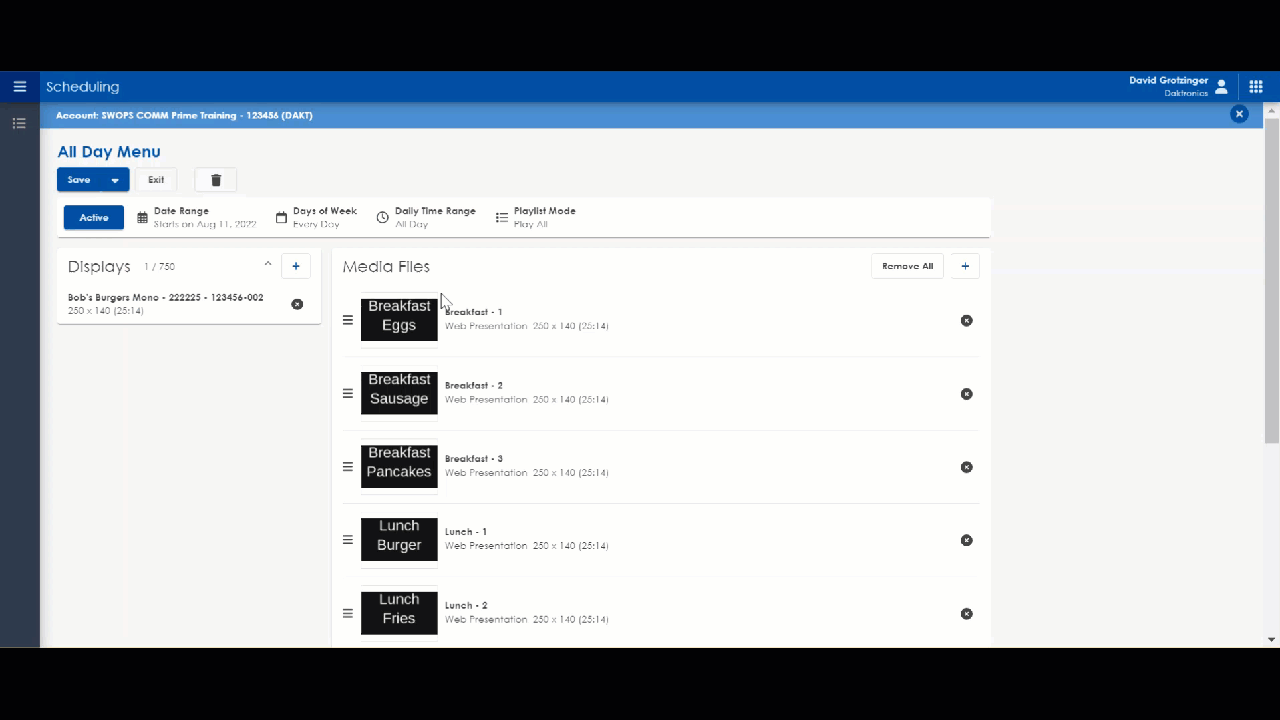Screen dimensions: 1280x720
Task: Collapse the Displays panel chevron
Action: click(x=268, y=265)
